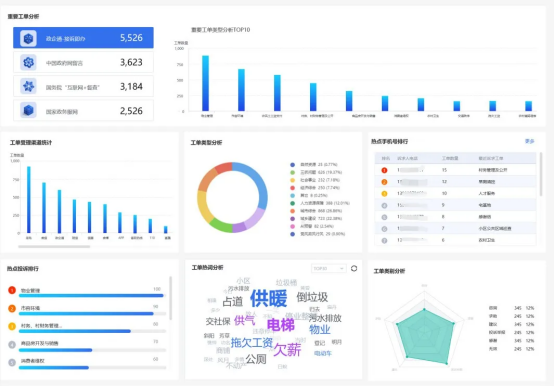Click the 供暖 word in the word cloud
This screenshot has height=386, width=554.
269,298
